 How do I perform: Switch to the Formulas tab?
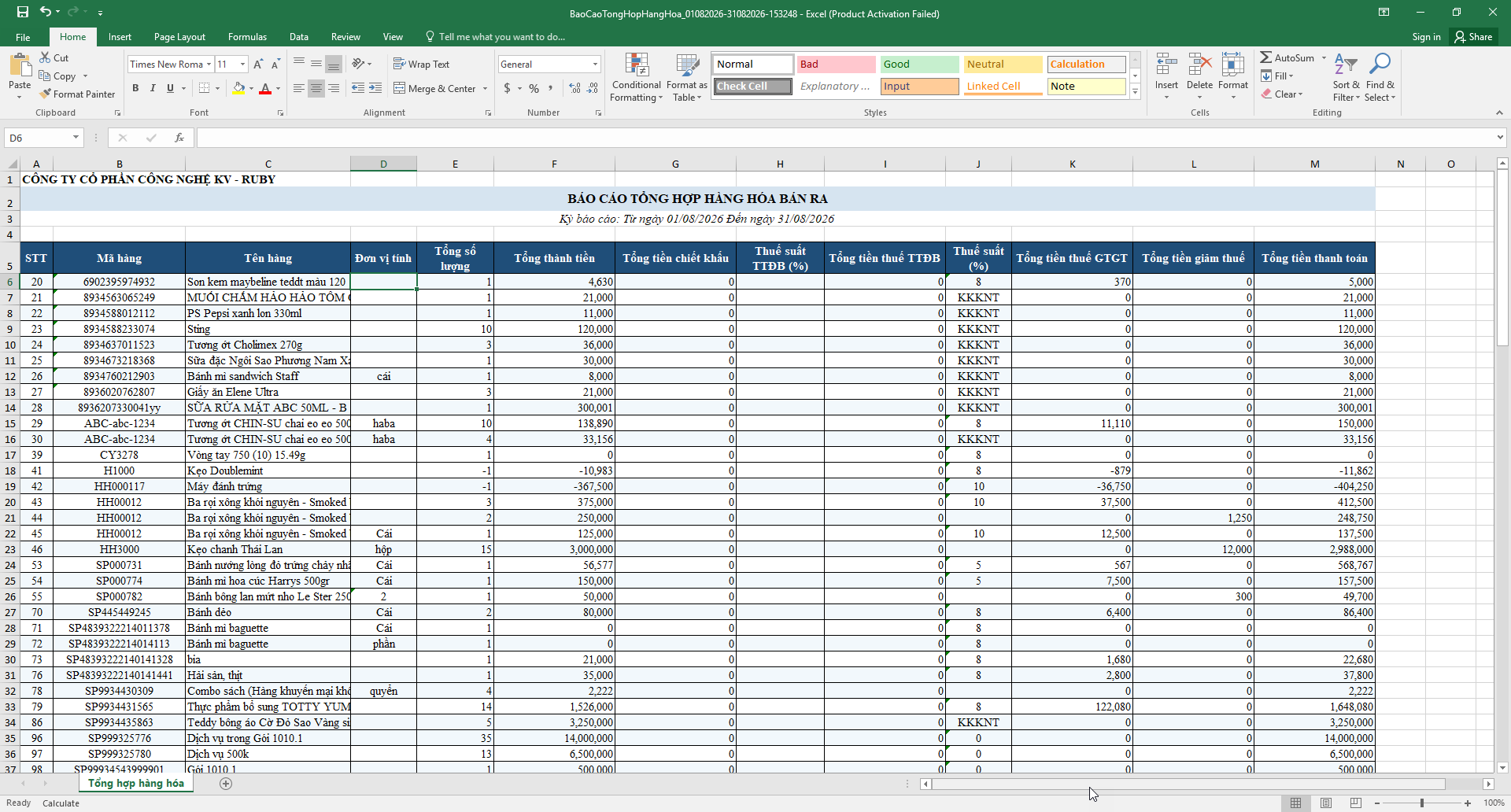247,37
